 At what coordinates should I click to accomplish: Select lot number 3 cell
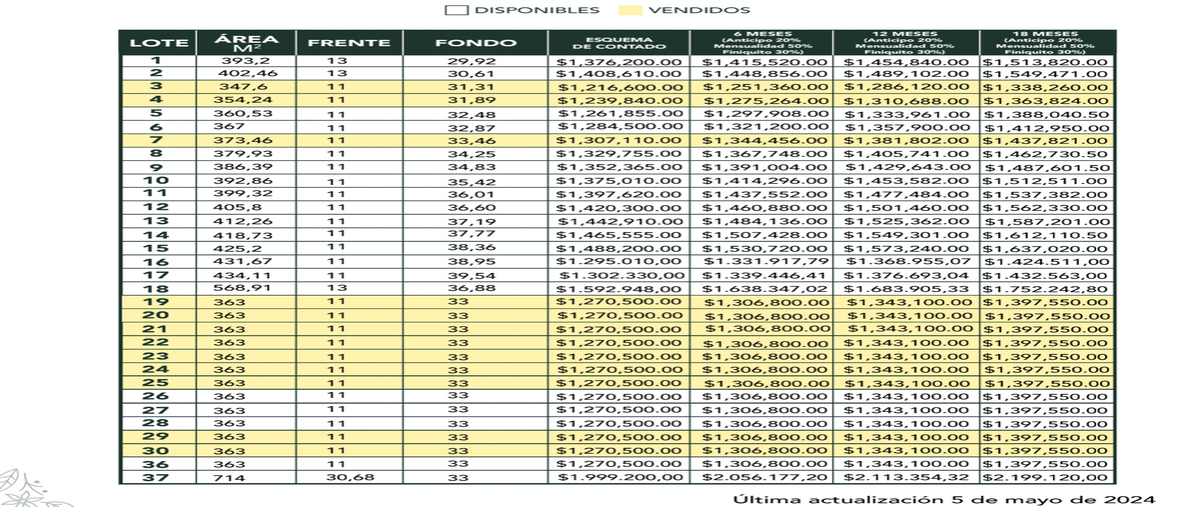pyautogui.click(x=155, y=87)
